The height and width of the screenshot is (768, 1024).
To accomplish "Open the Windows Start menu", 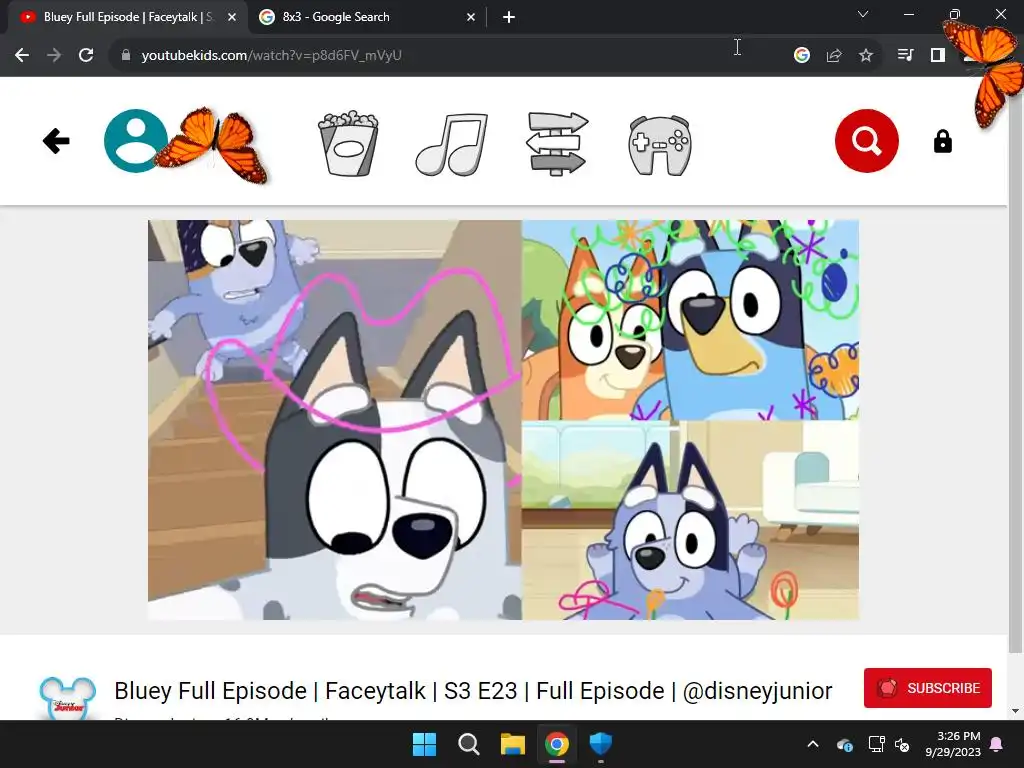I will coord(424,744).
